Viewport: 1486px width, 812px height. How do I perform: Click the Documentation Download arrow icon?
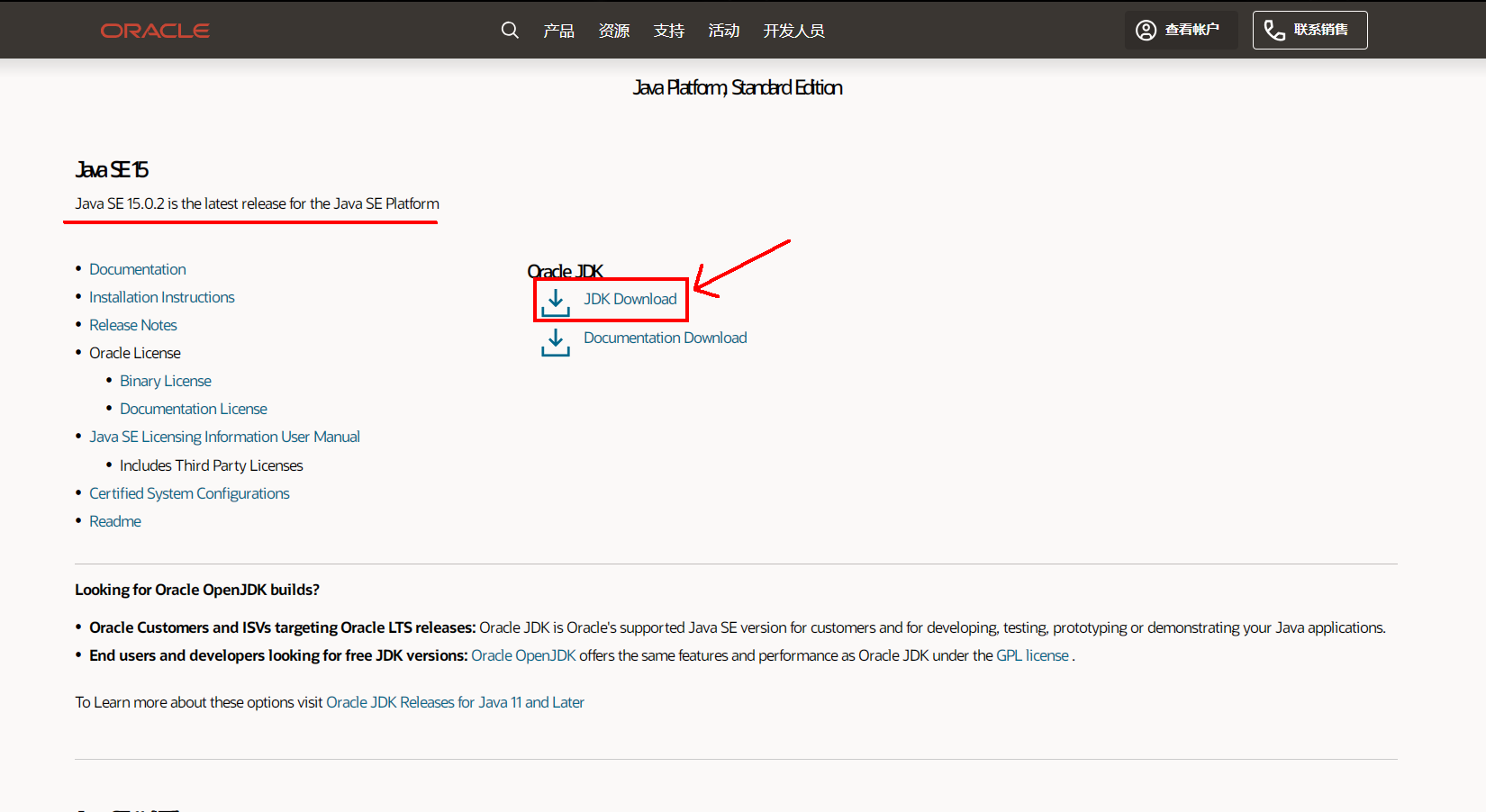pyautogui.click(x=556, y=342)
